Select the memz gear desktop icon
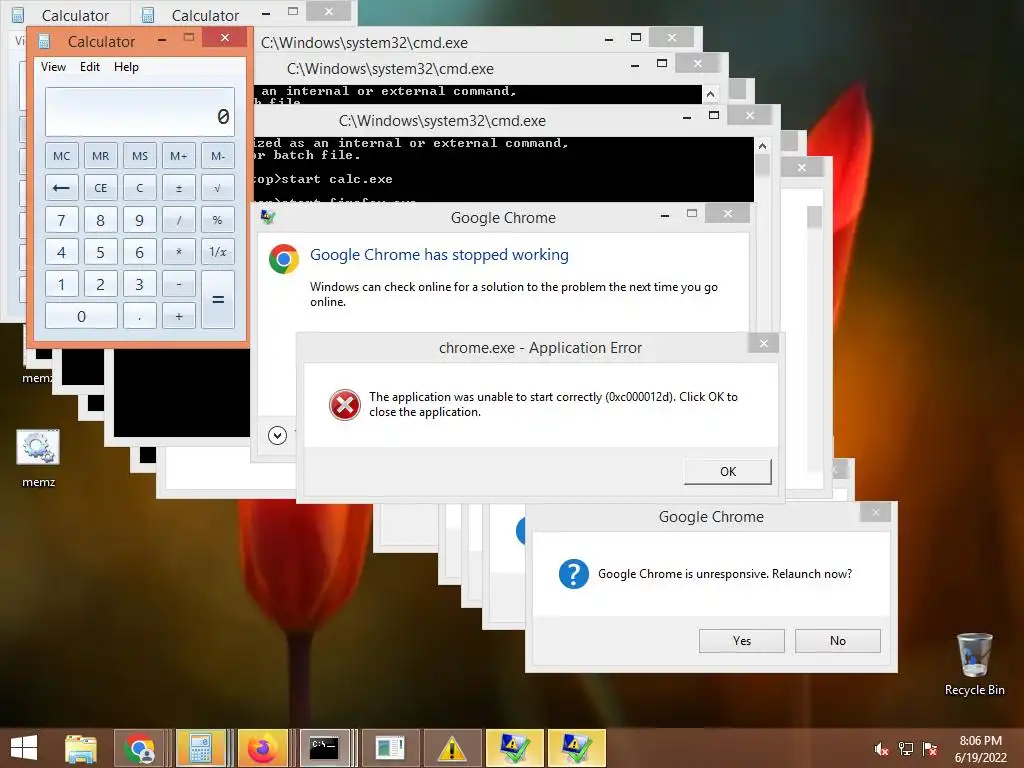Screen dimensions: 1024x768 (38, 457)
